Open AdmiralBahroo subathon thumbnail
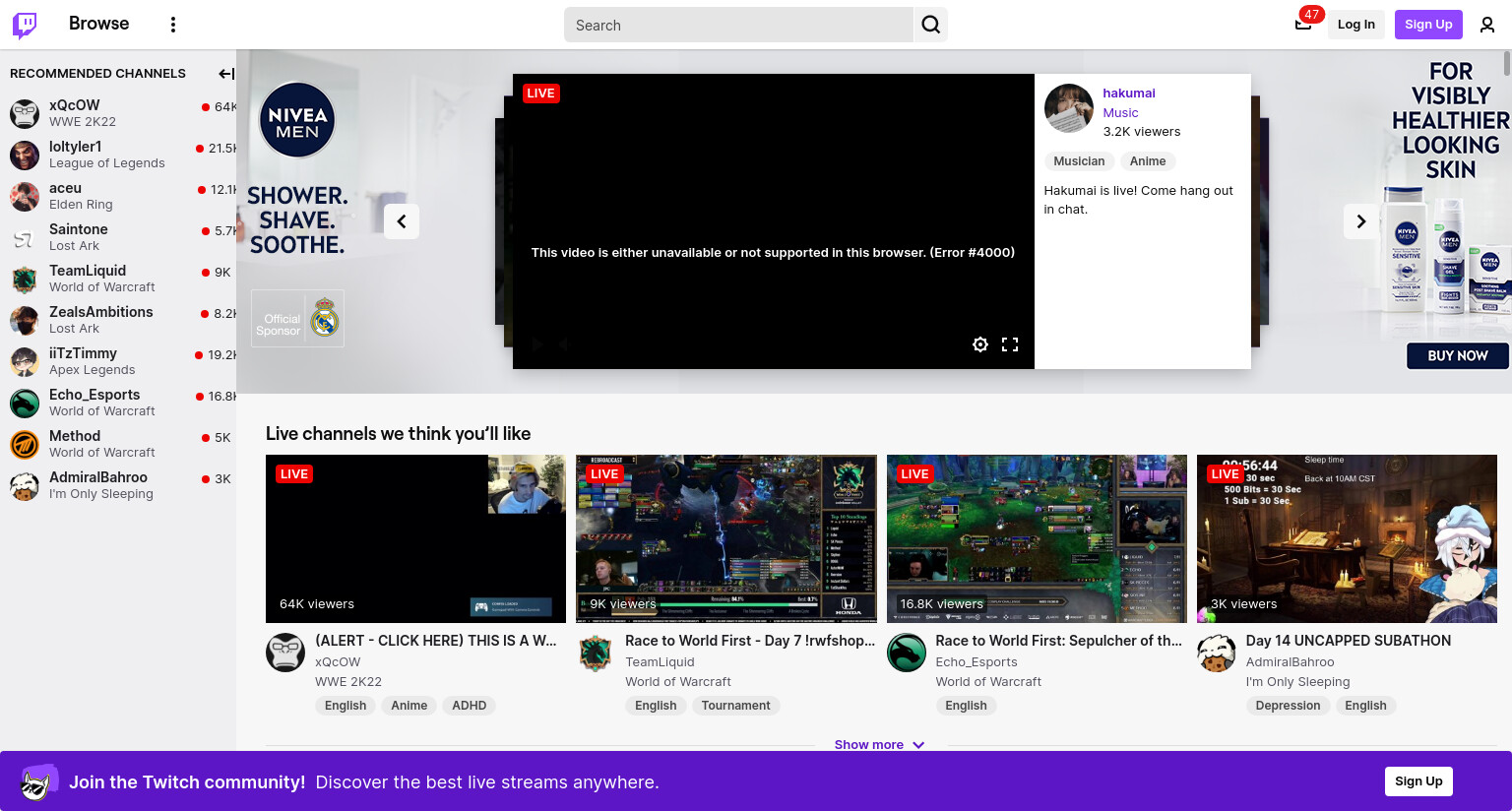The height and width of the screenshot is (811, 1512). click(1347, 538)
